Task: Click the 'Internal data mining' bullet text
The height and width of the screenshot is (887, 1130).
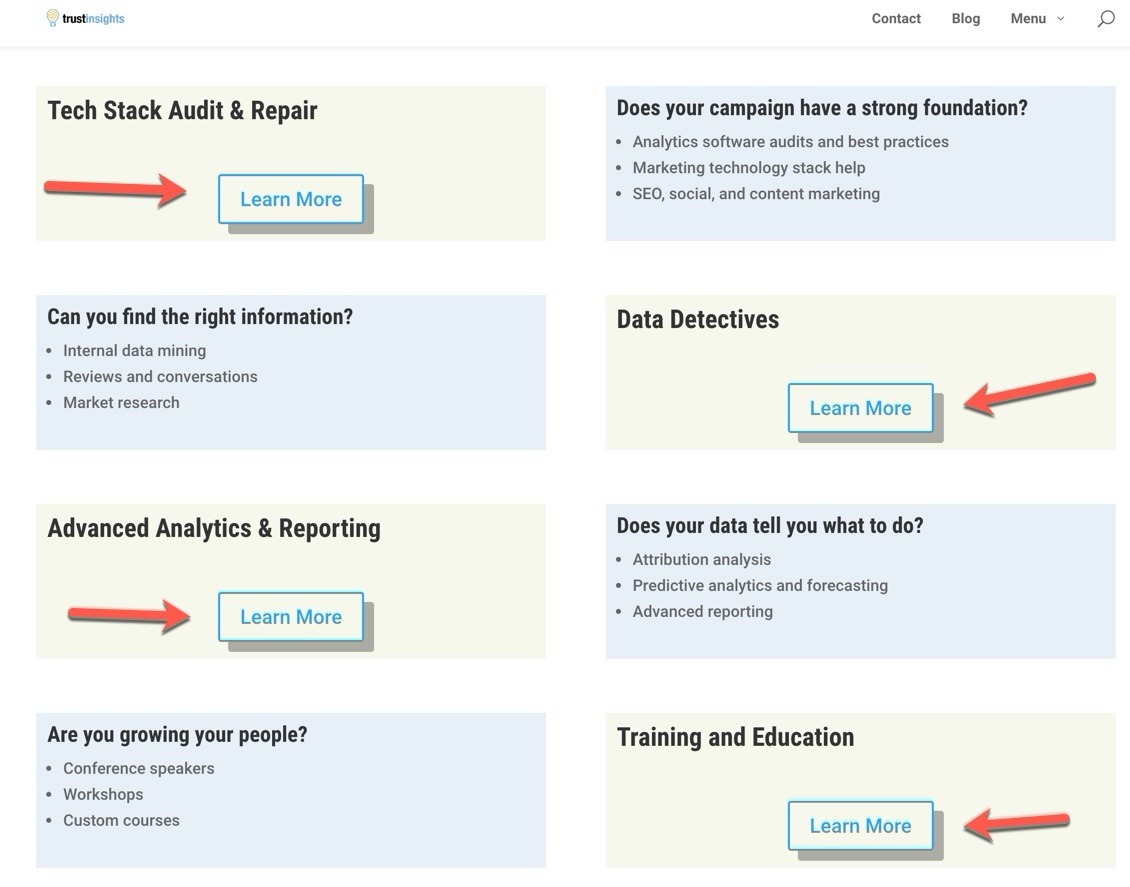Action: [x=134, y=351]
